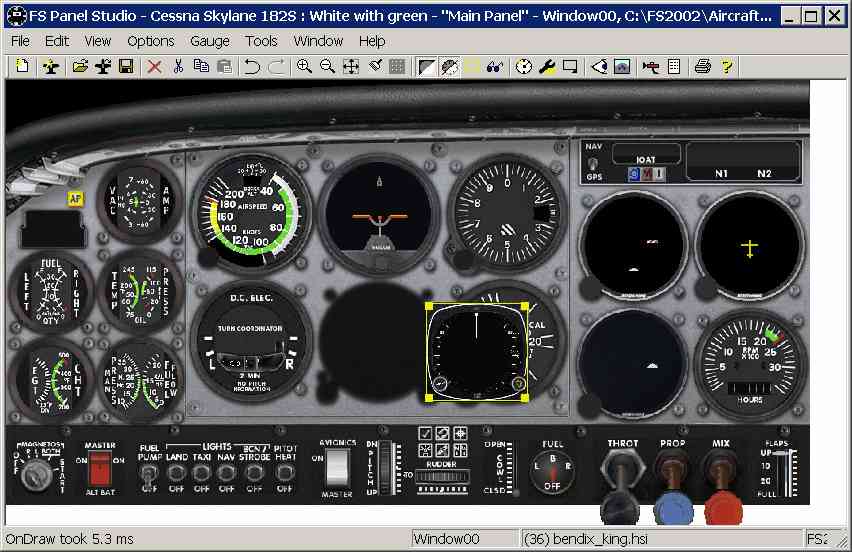Click the binoculars toolbar icon
Image resolution: width=852 pixels, height=552 pixels.
pos(494,66)
